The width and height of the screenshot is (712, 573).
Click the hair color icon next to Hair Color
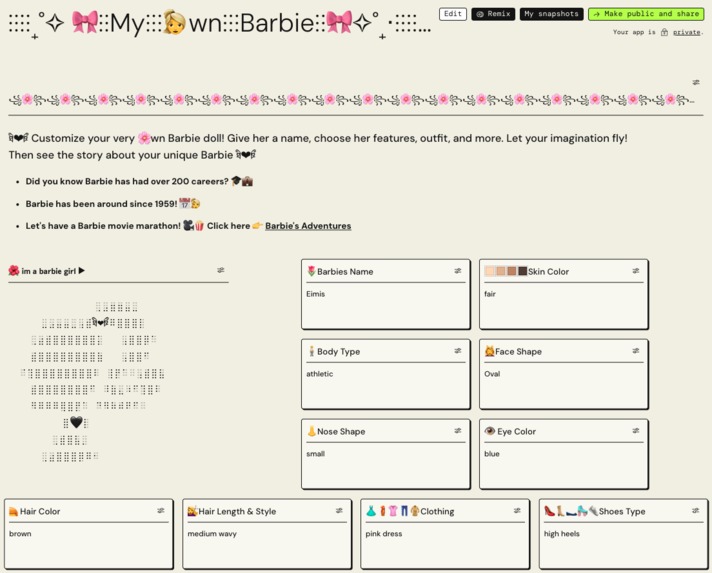(13, 511)
